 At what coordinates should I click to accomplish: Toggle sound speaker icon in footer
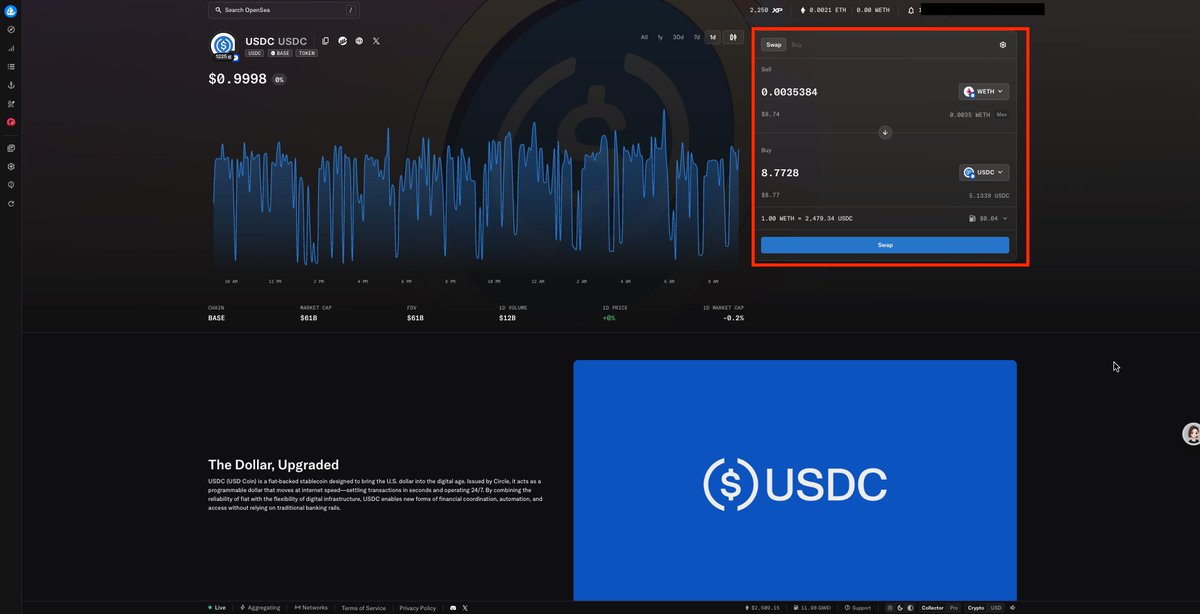coord(1013,608)
